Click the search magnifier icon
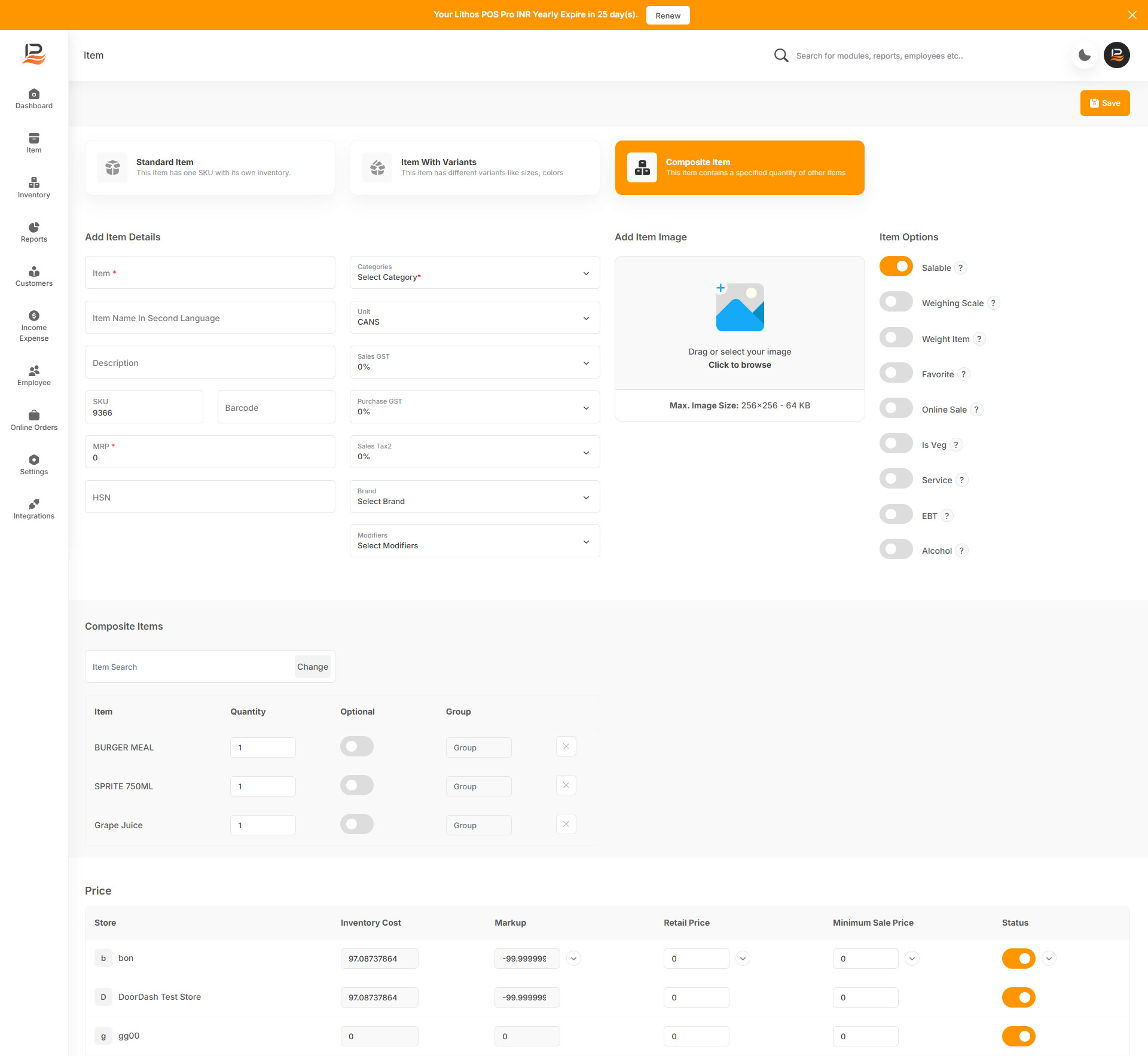Viewport: 1148px width, 1056px height. point(781,56)
